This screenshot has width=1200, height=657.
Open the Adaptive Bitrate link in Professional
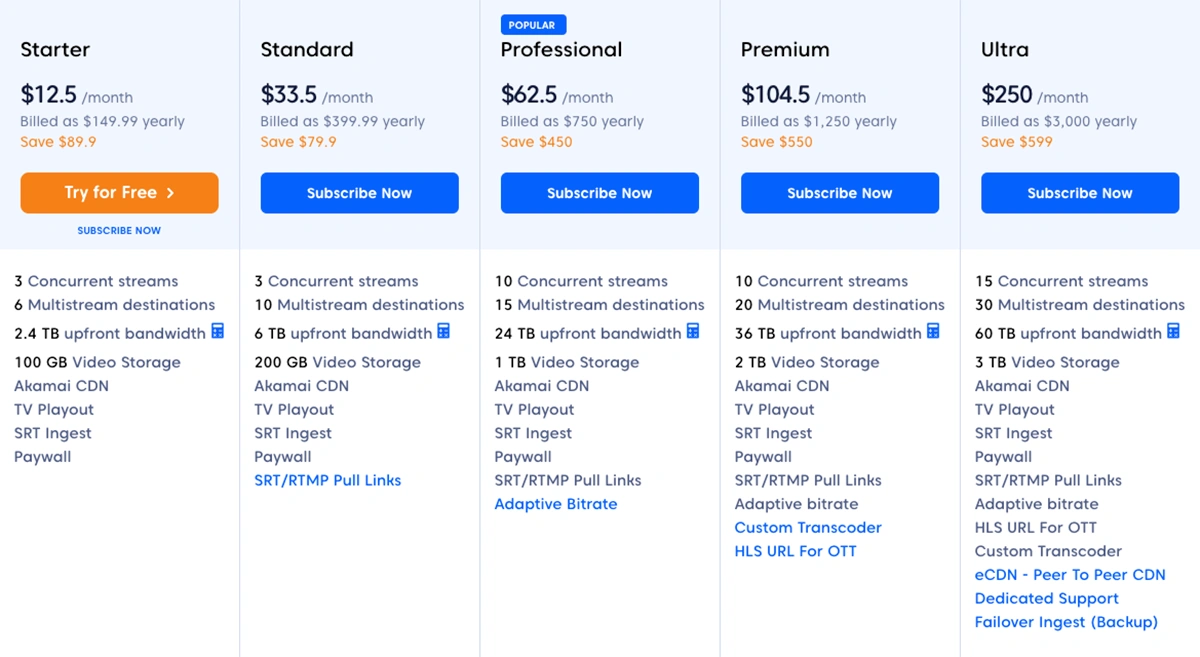coord(555,505)
